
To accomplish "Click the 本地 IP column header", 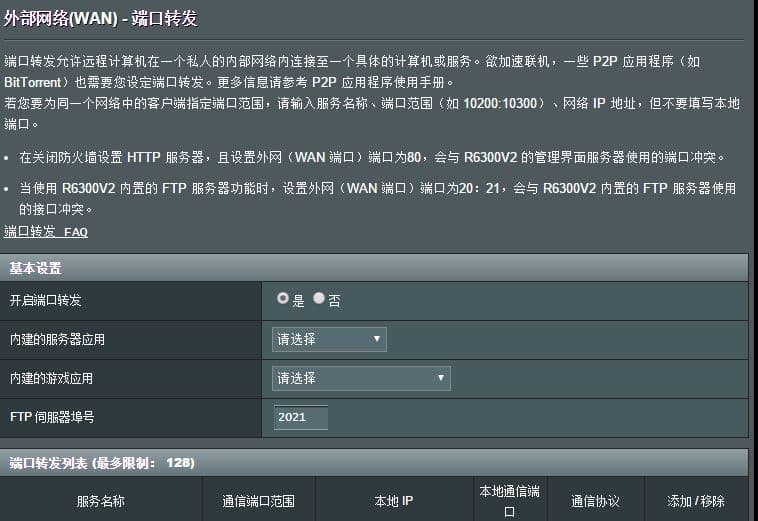I will click(394, 501).
